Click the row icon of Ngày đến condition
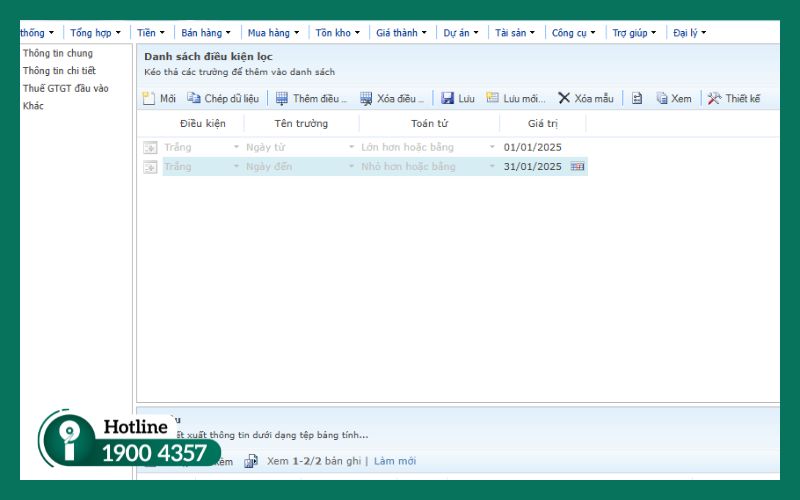 tap(150, 167)
